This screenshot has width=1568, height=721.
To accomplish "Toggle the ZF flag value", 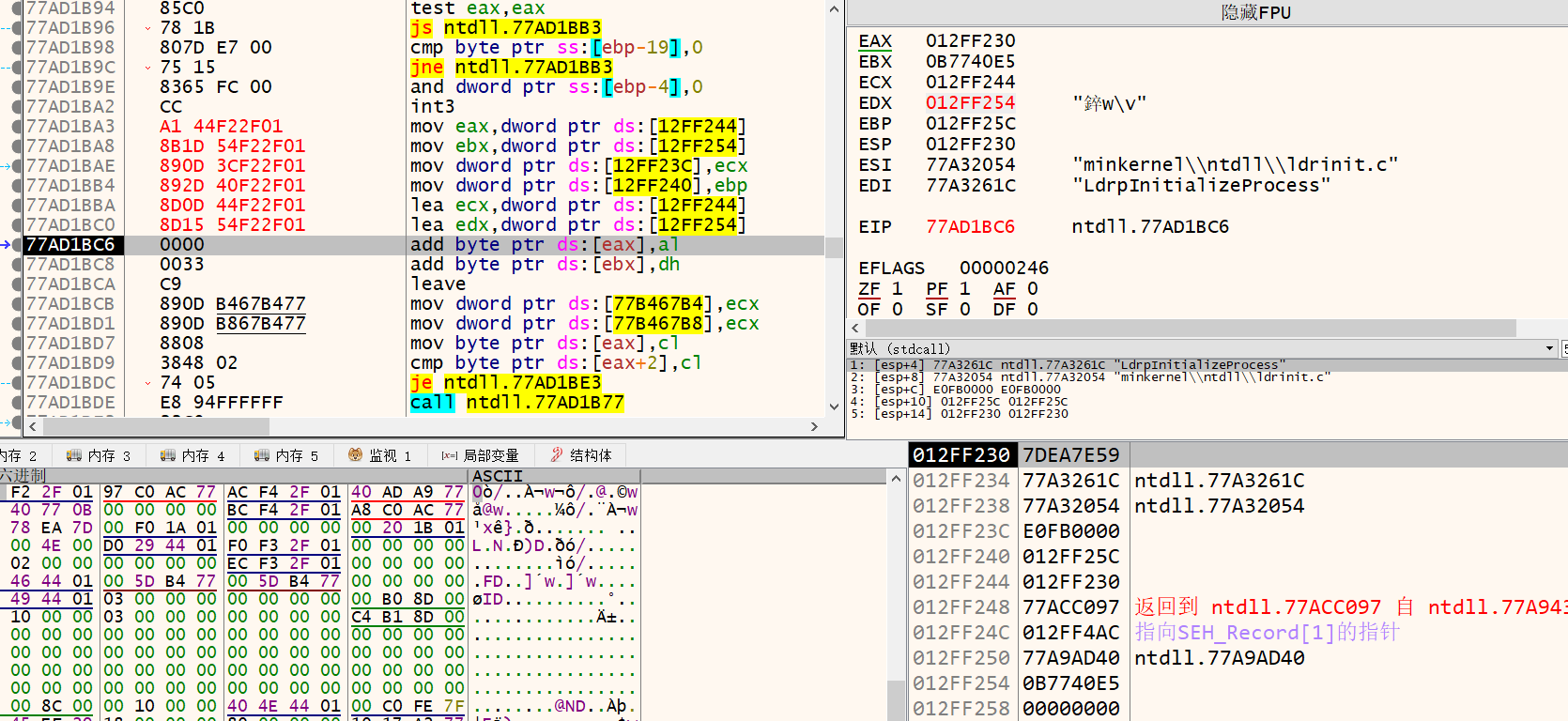I will [x=897, y=288].
